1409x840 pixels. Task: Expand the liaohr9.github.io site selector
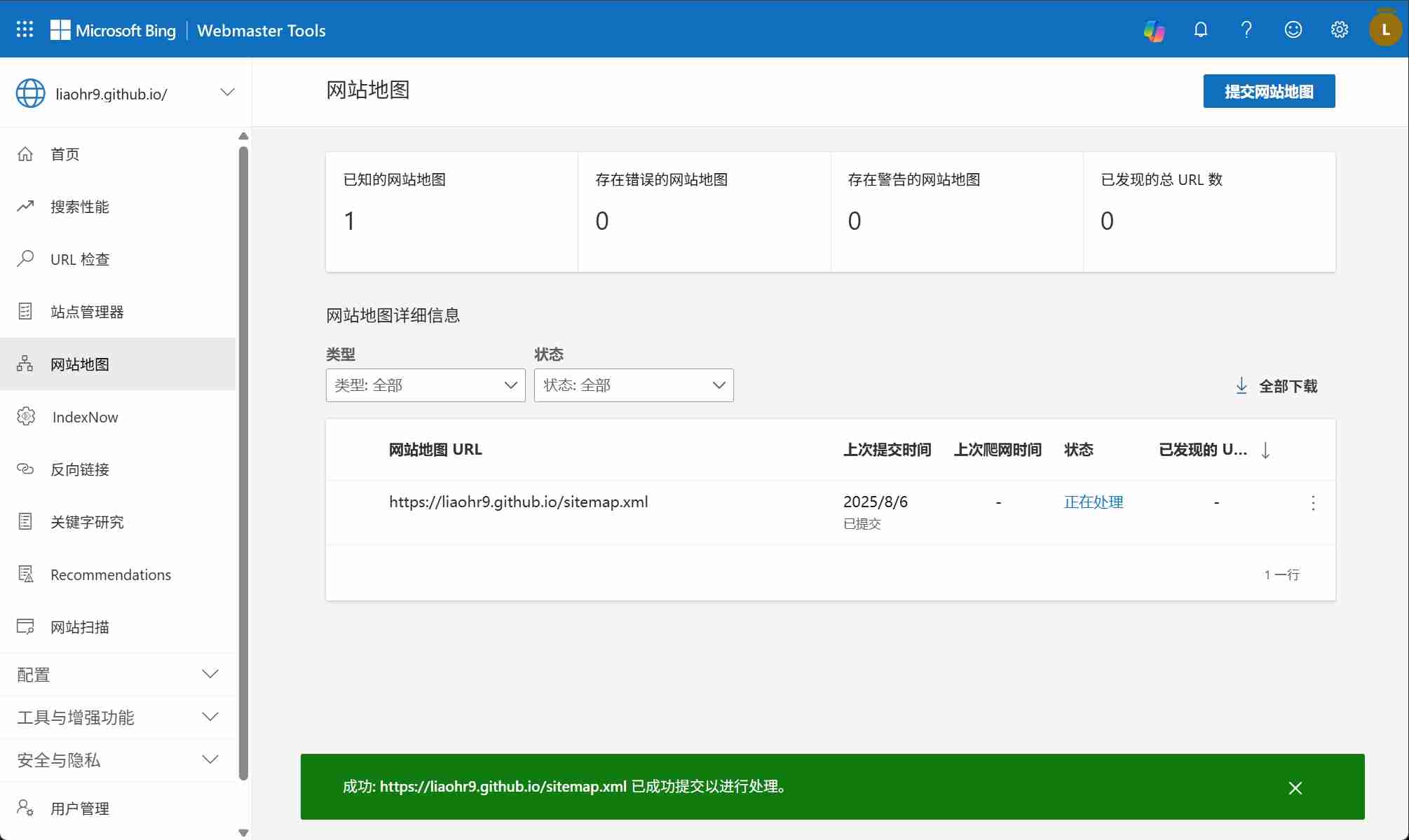[x=226, y=92]
